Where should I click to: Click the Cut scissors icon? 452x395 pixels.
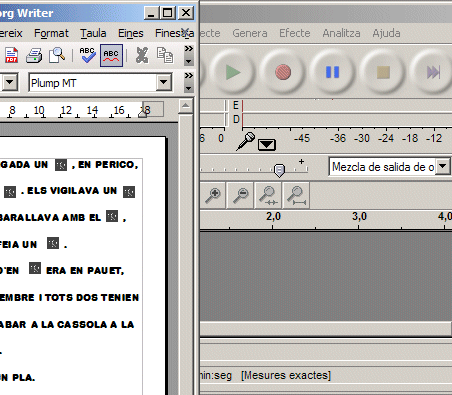click(142, 55)
